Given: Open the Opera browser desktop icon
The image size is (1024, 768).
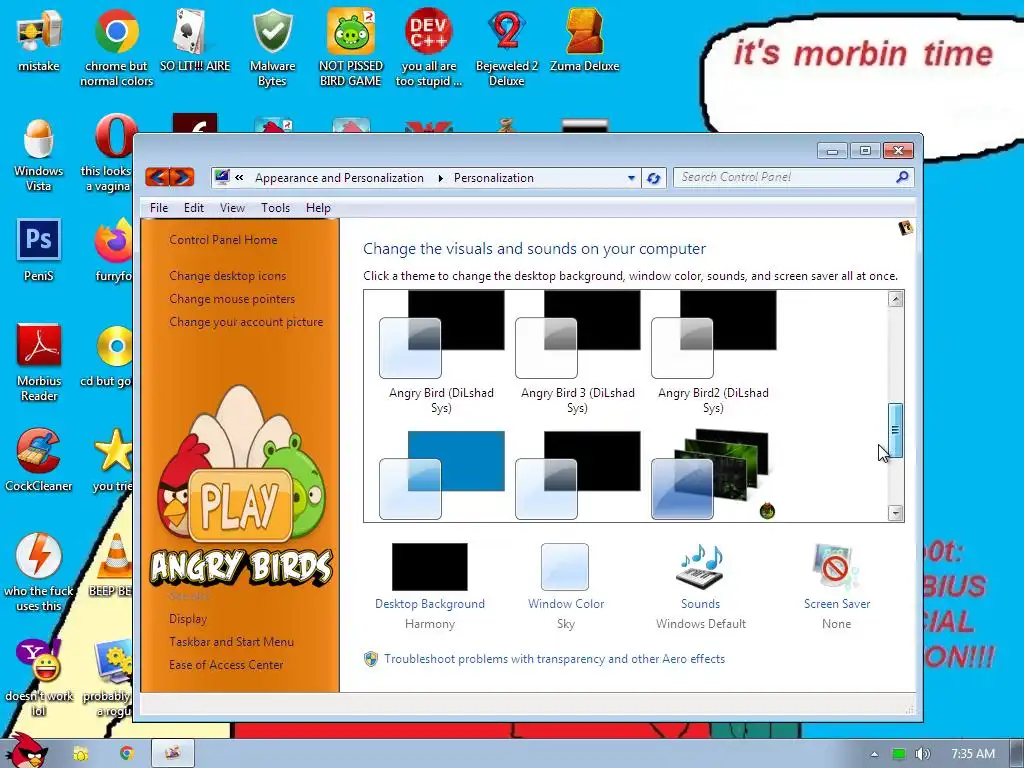Looking at the screenshot, I should point(114,137).
